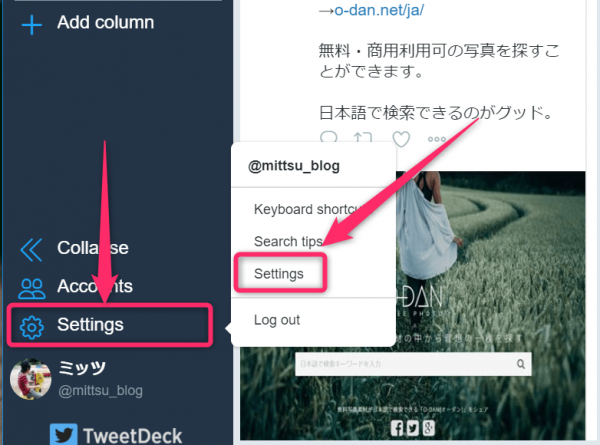Image resolution: width=600 pixels, height=445 pixels.
Task: Like the tweet with heart icon
Action: (401, 139)
